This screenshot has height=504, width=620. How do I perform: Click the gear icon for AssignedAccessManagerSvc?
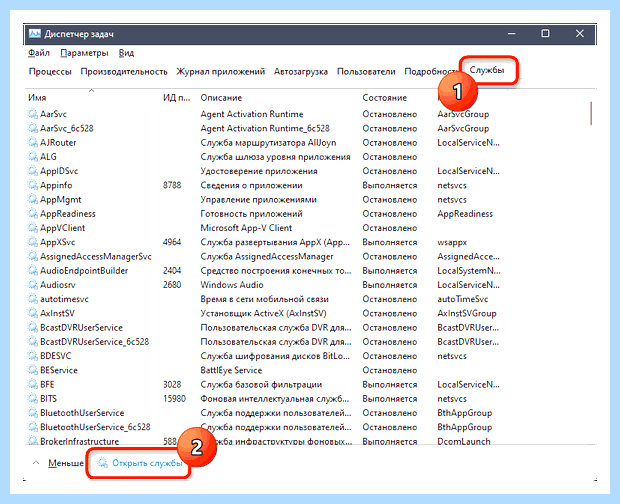tap(33, 256)
